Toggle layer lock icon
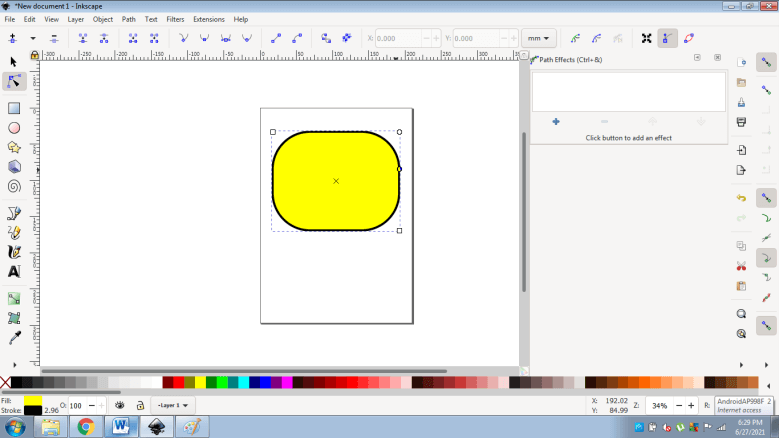Image resolution: width=779 pixels, height=438 pixels. click(140, 405)
